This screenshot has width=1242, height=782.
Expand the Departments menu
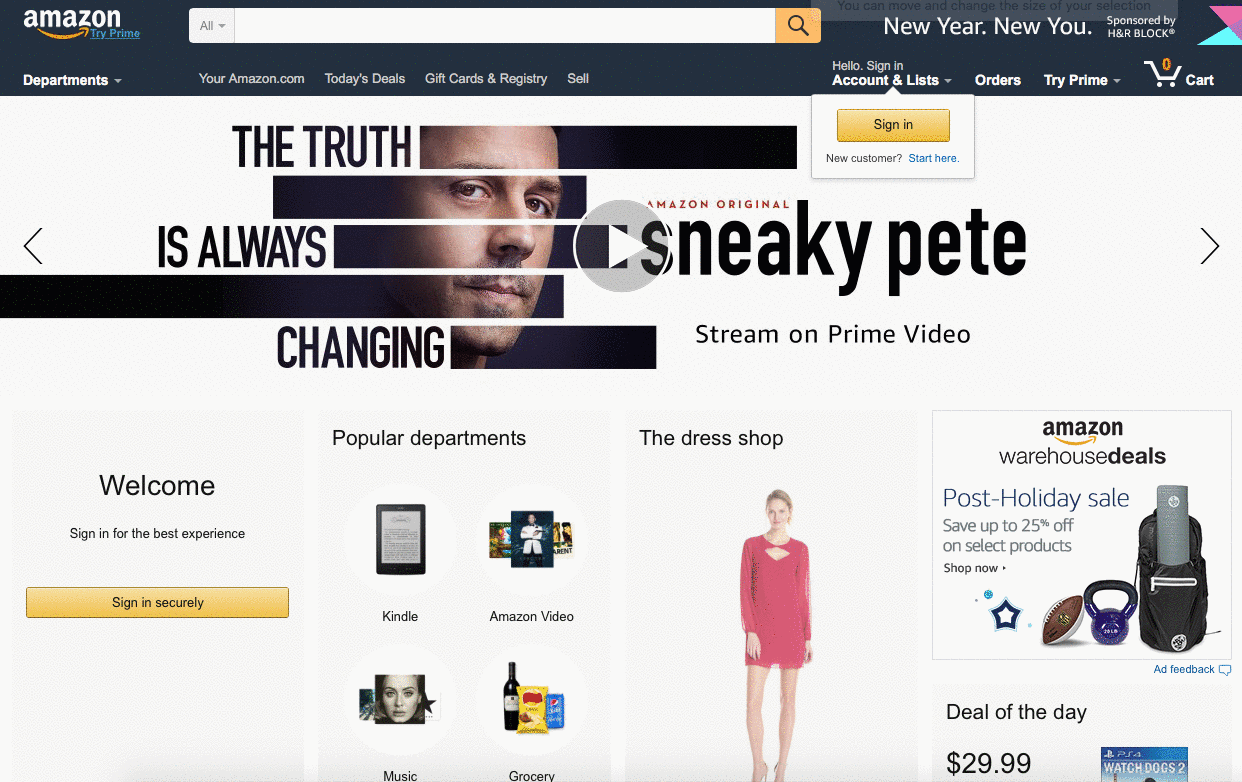pos(72,80)
